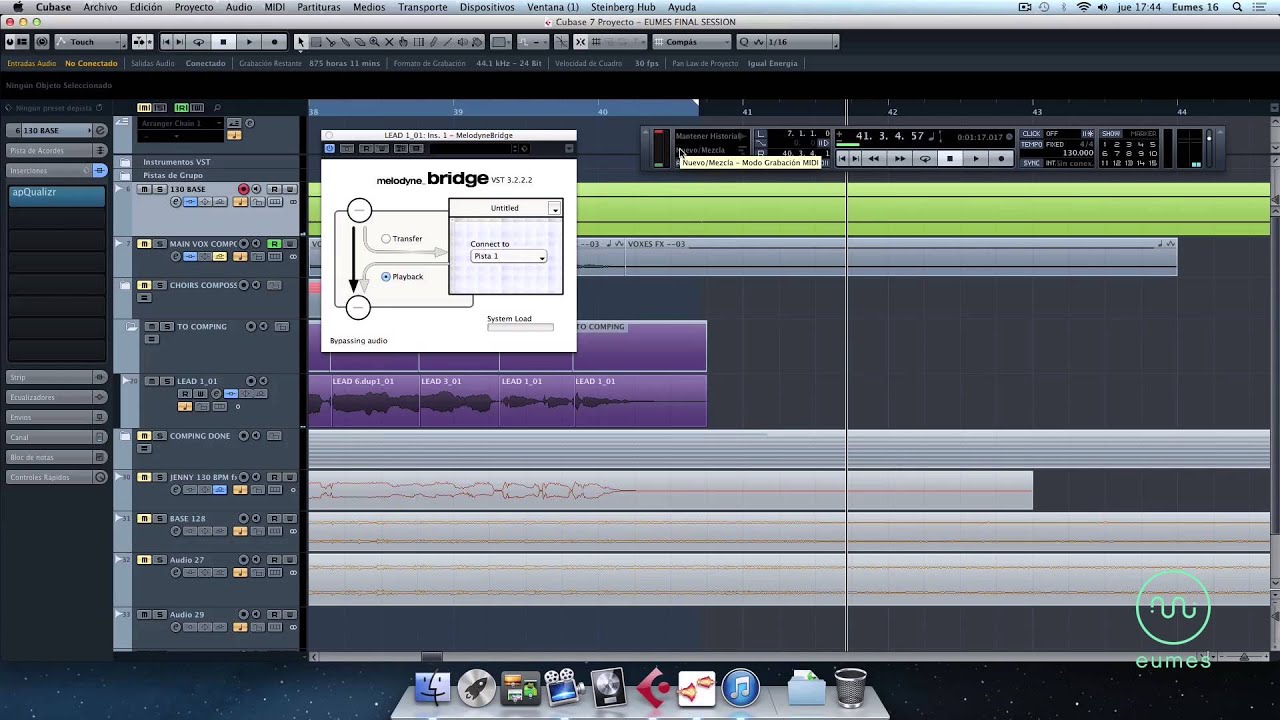Click bar 42 on the timeline ruler
Image resolution: width=1280 pixels, height=720 pixels.
coord(892,111)
